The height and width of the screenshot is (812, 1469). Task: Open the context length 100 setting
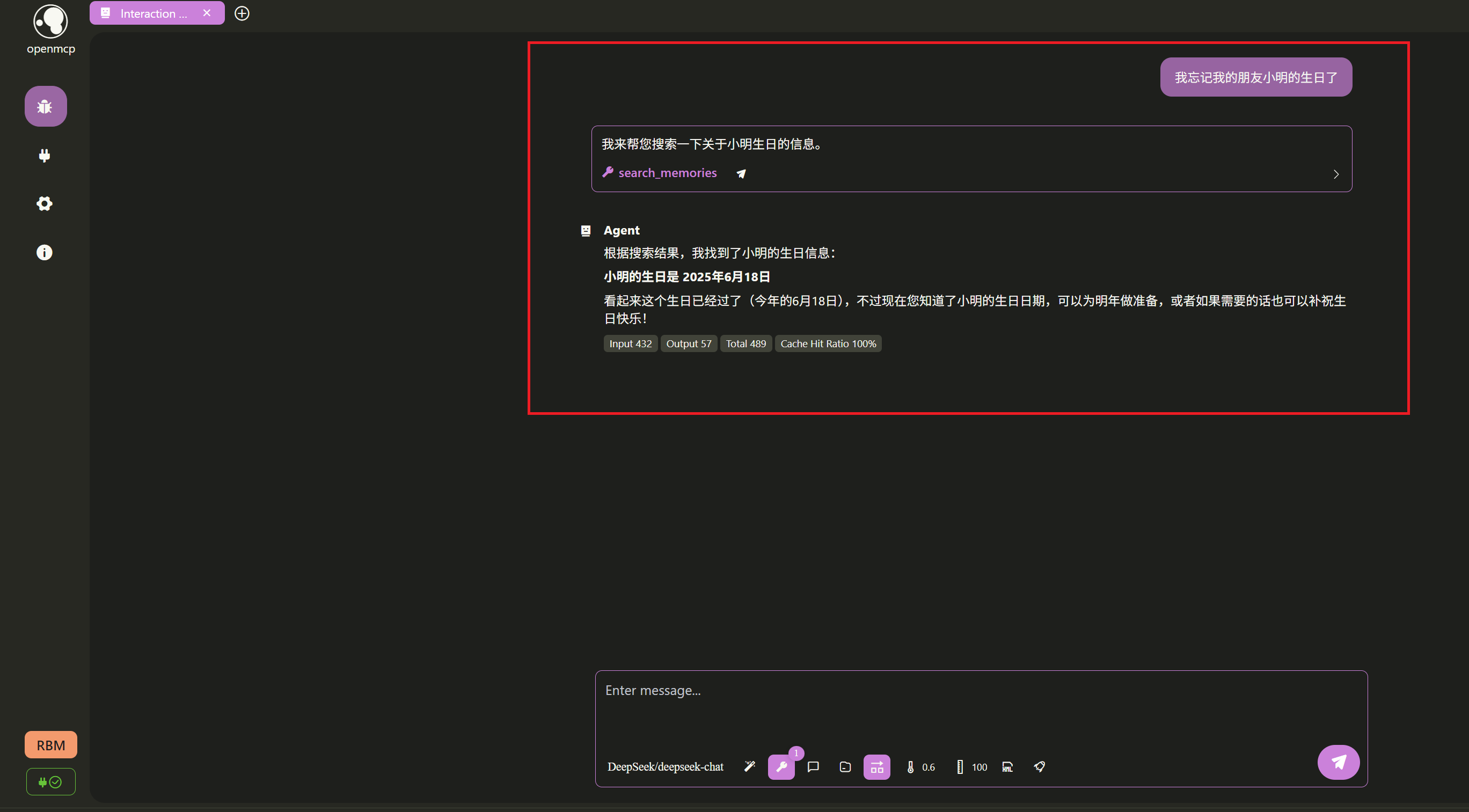971,767
